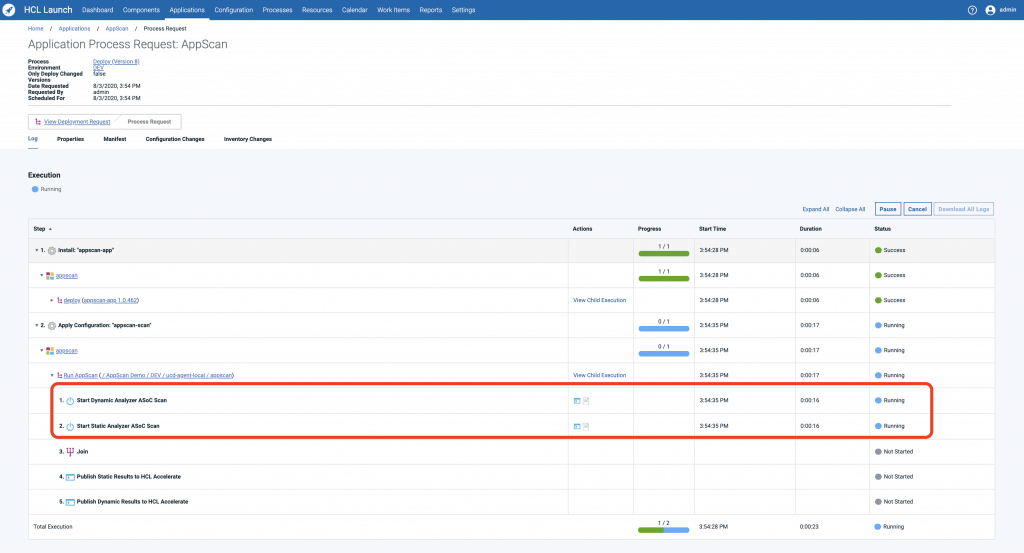Click the process icon beside Run AppScan
The width and height of the screenshot is (1024, 553).
(x=59, y=375)
